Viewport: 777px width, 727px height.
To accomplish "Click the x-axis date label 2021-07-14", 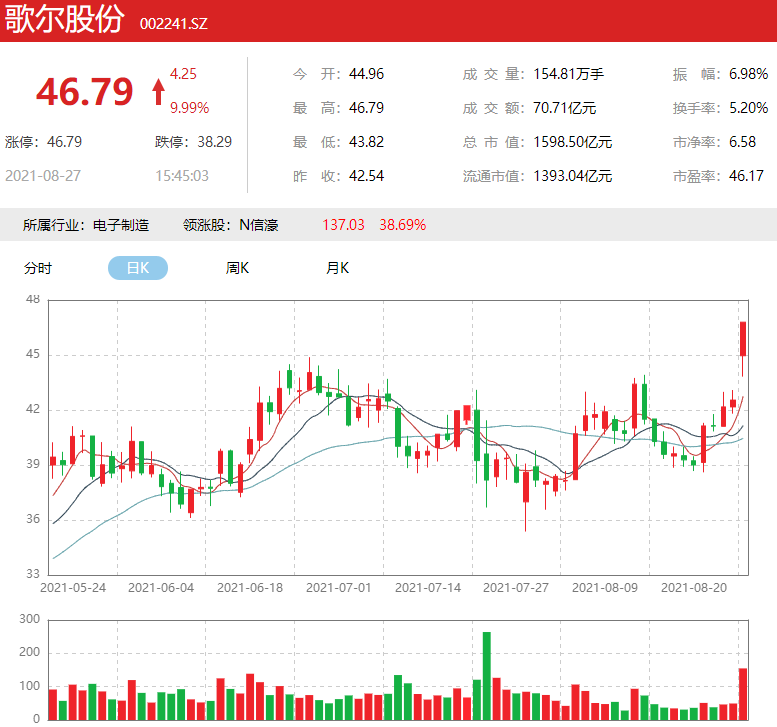I will click(x=428, y=588).
